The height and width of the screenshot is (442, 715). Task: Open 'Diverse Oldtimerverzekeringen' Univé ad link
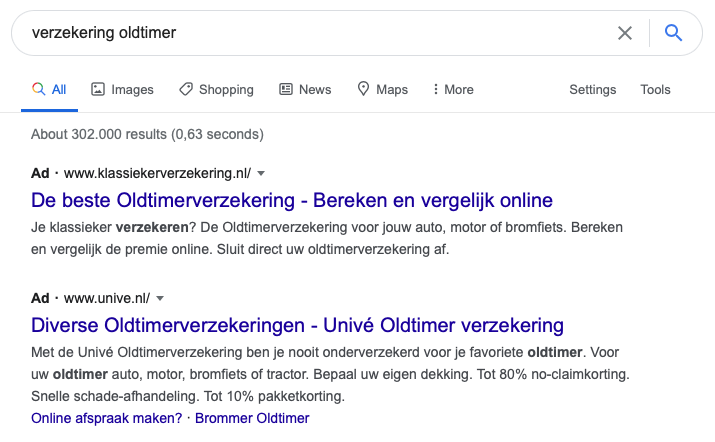click(x=297, y=325)
